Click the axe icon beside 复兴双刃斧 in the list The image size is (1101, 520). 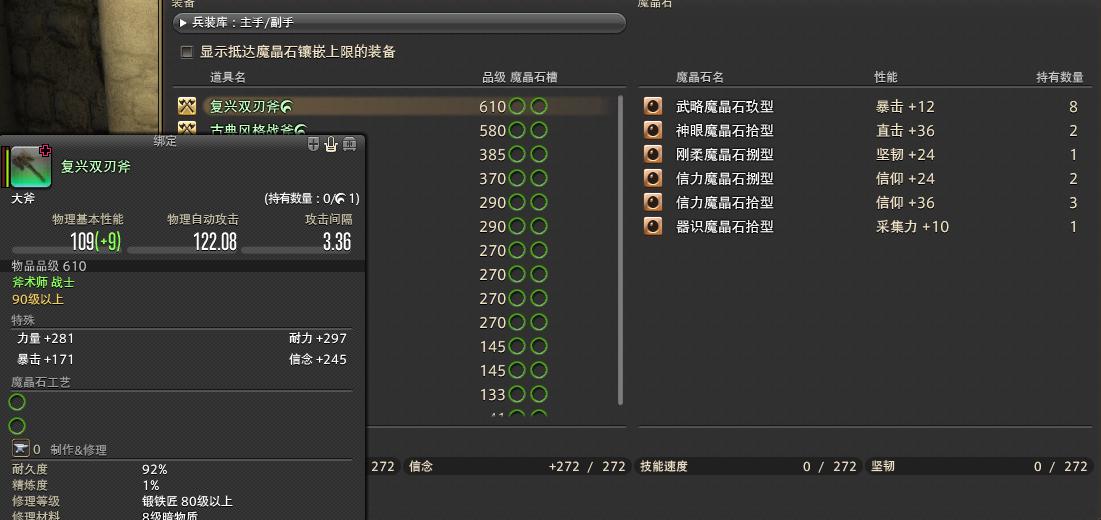(187, 107)
